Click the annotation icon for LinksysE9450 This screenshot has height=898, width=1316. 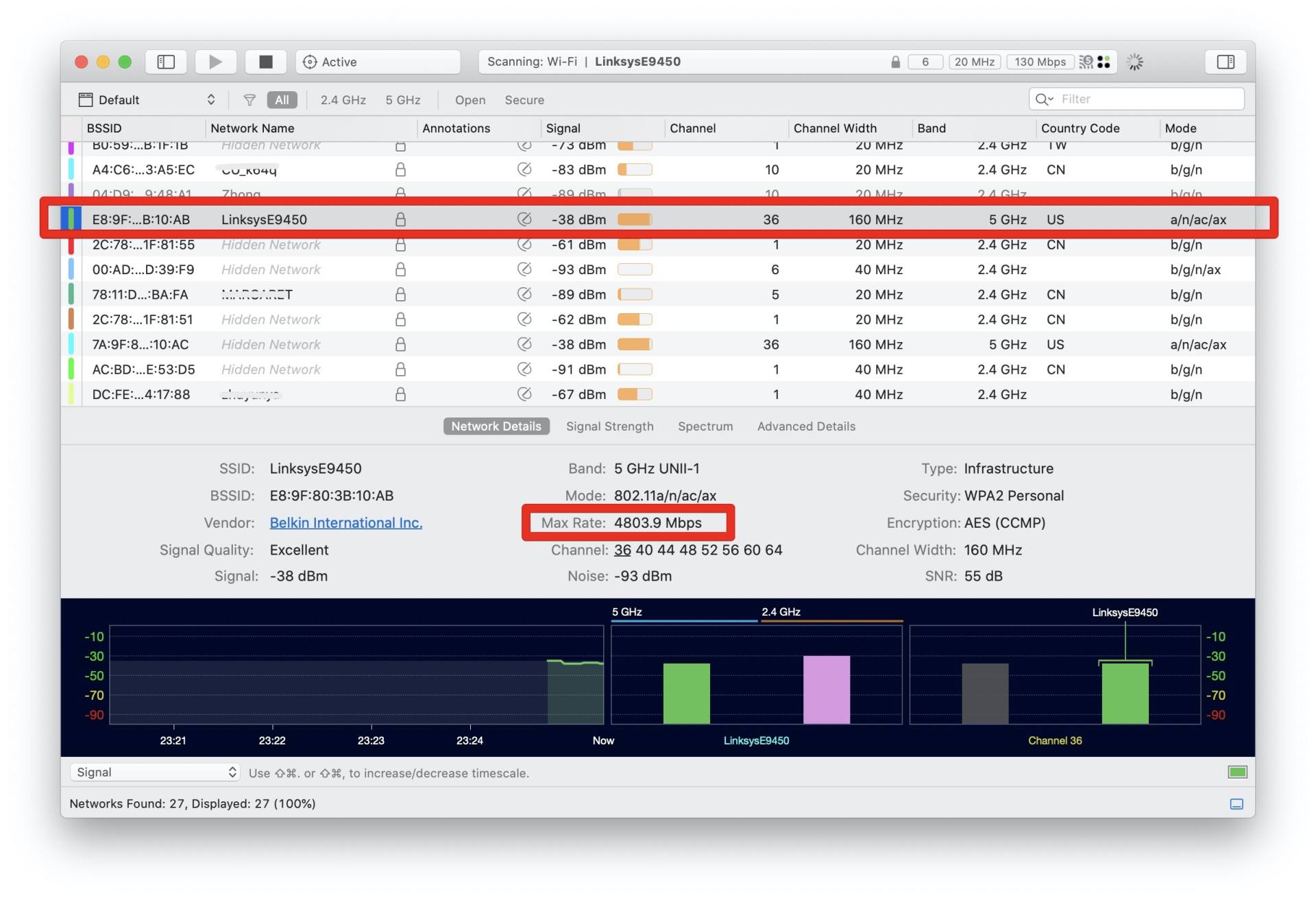[524, 219]
